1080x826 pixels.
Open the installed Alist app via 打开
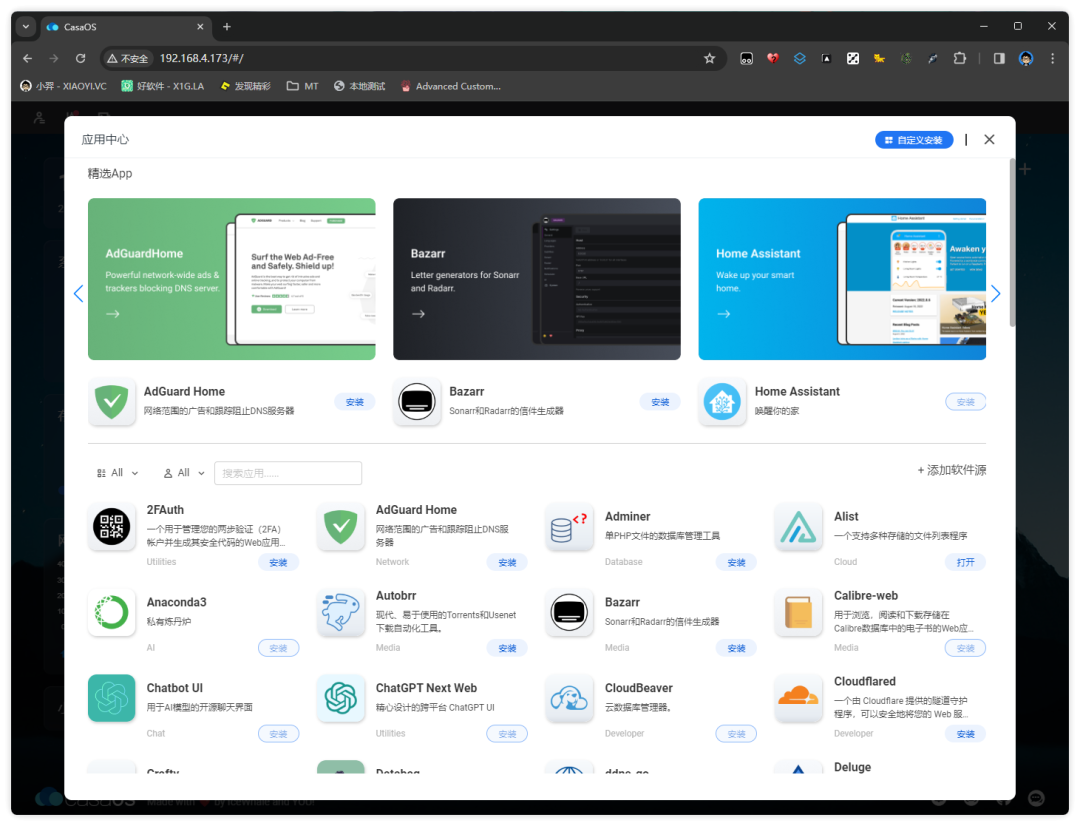coord(966,563)
